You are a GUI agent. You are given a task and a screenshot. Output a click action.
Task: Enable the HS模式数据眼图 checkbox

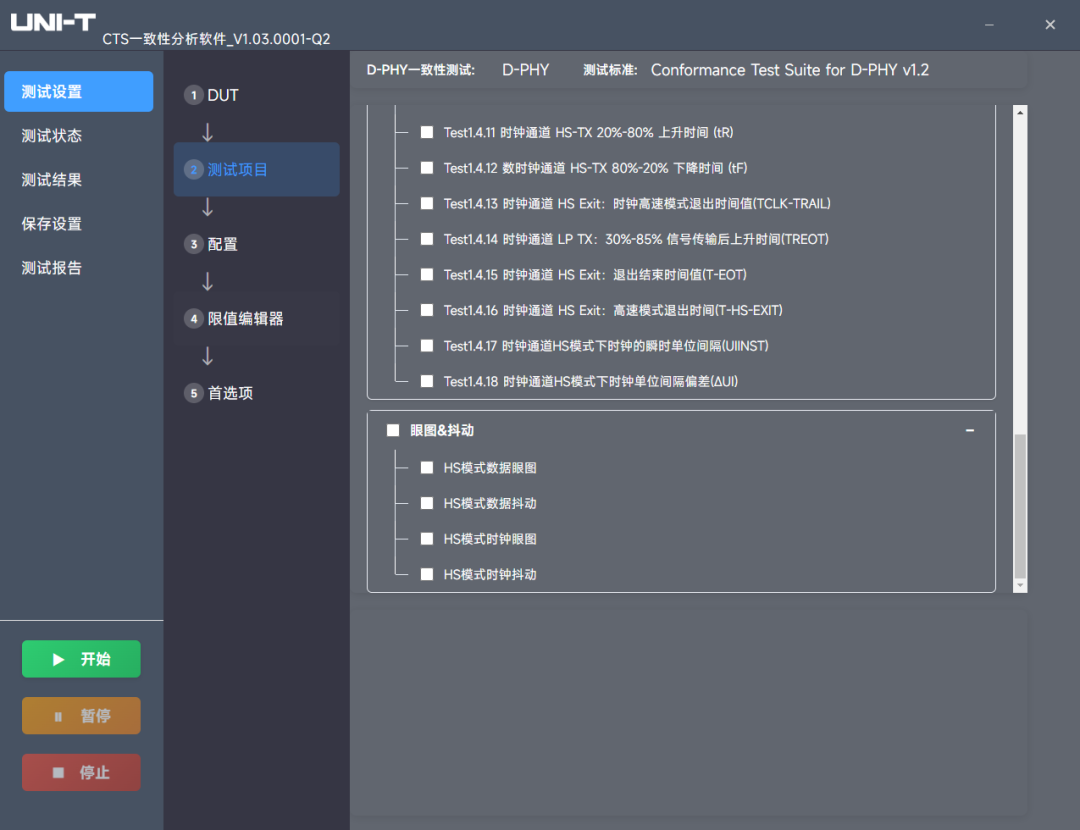(x=427, y=468)
